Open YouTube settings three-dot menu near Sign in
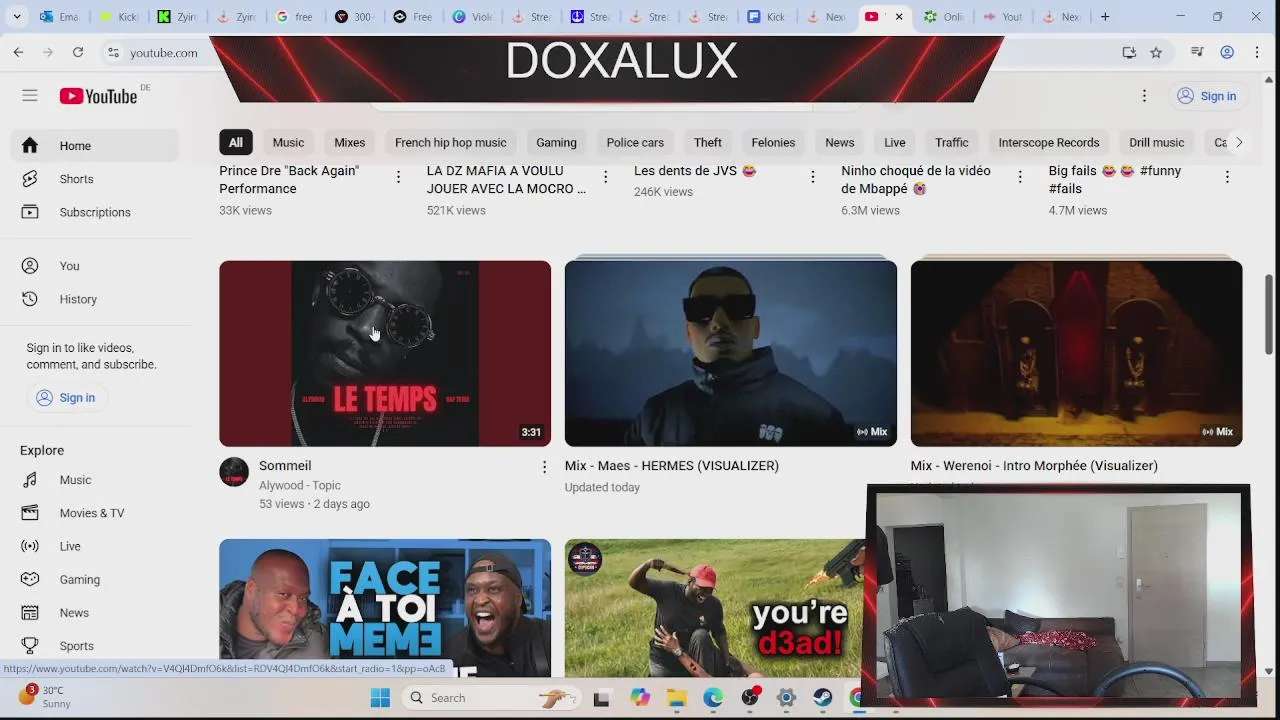This screenshot has width=1280, height=720. point(1144,96)
